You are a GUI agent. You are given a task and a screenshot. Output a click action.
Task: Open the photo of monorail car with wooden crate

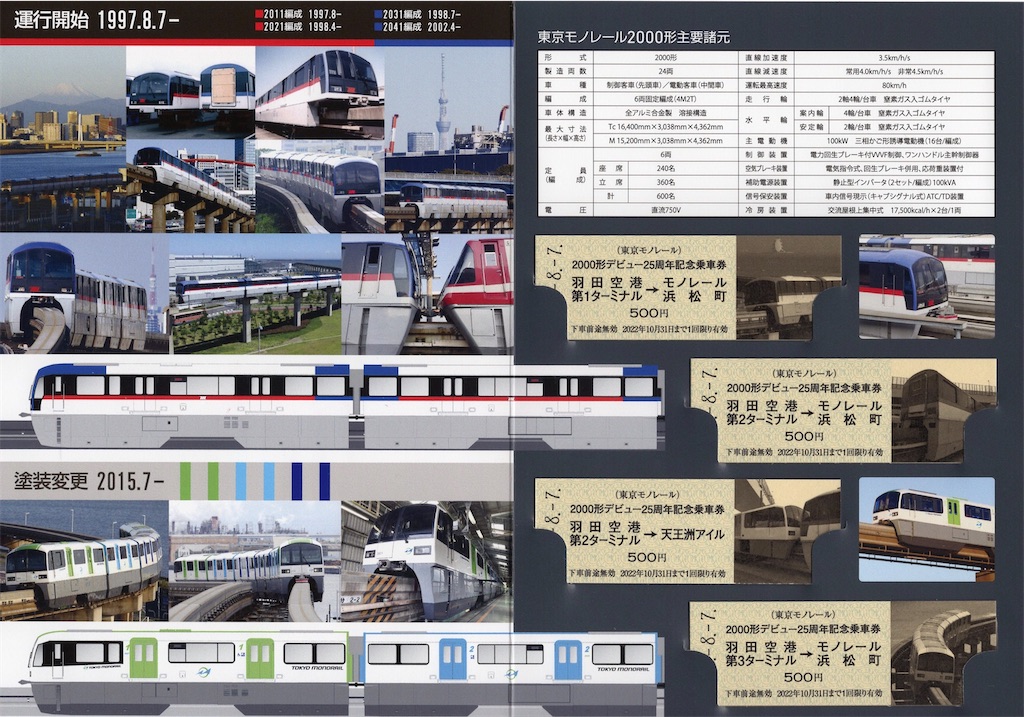pyautogui.click(x=190, y=92)
